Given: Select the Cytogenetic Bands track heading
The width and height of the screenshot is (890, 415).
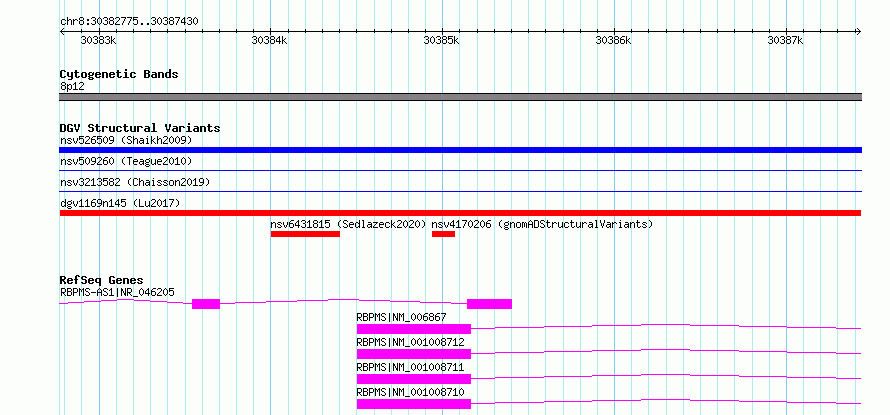Looking at the screenshot, I should [x=119, y=74].
